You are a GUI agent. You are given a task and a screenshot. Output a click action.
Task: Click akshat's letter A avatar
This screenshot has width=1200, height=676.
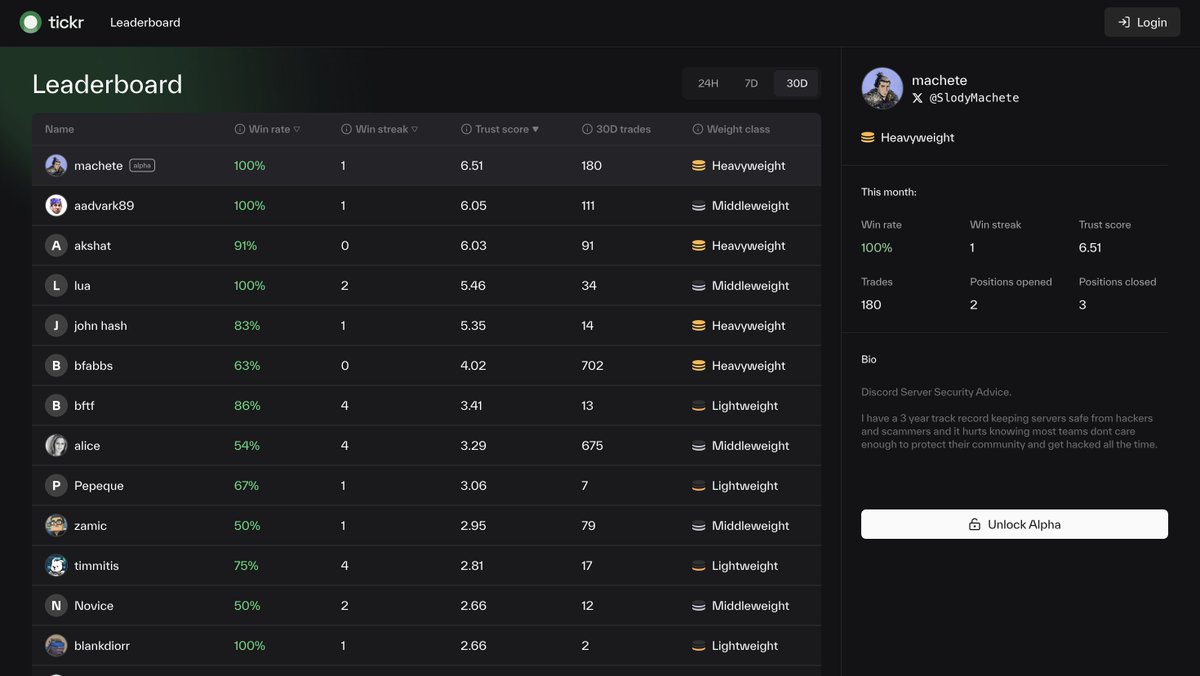[56, 246]
